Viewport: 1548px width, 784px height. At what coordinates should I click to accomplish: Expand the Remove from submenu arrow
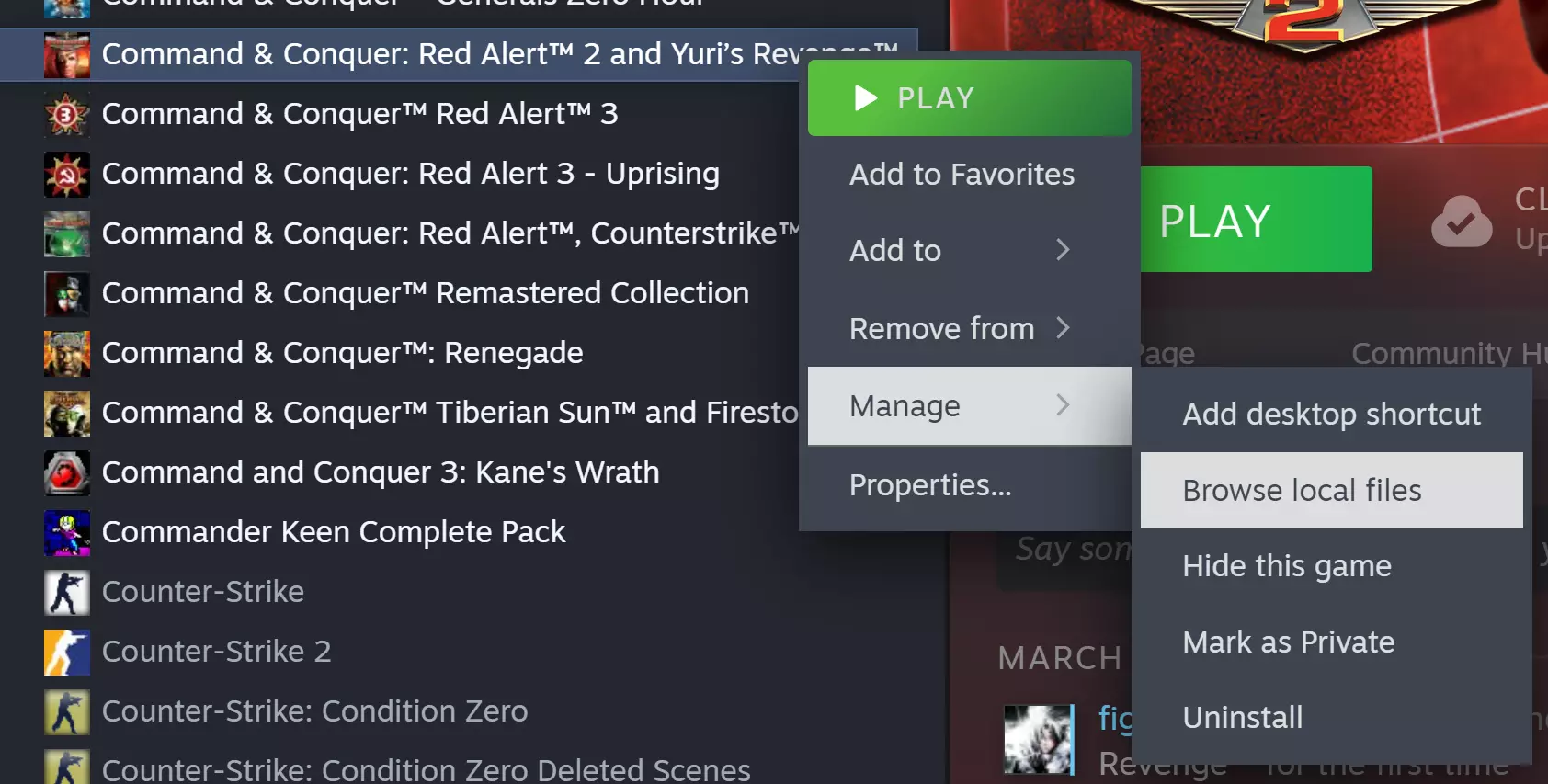(1063, 328)
